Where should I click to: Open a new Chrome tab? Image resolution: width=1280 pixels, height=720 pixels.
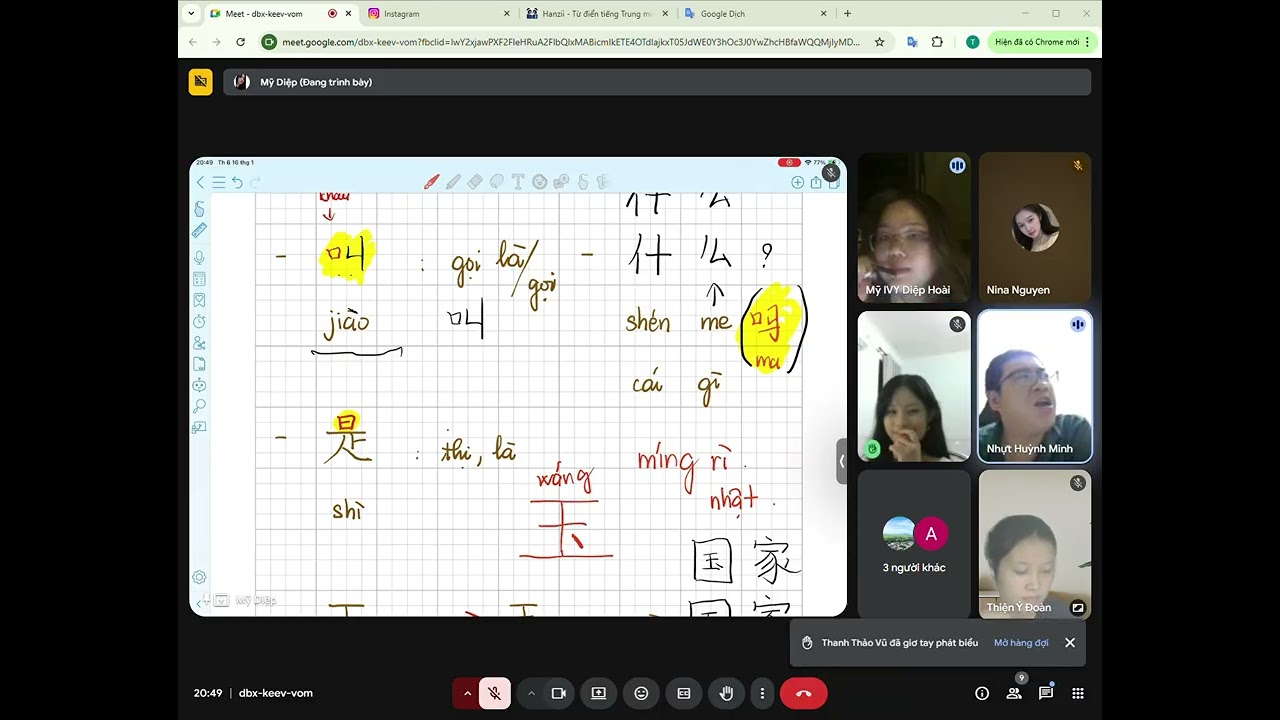point(848,14)
